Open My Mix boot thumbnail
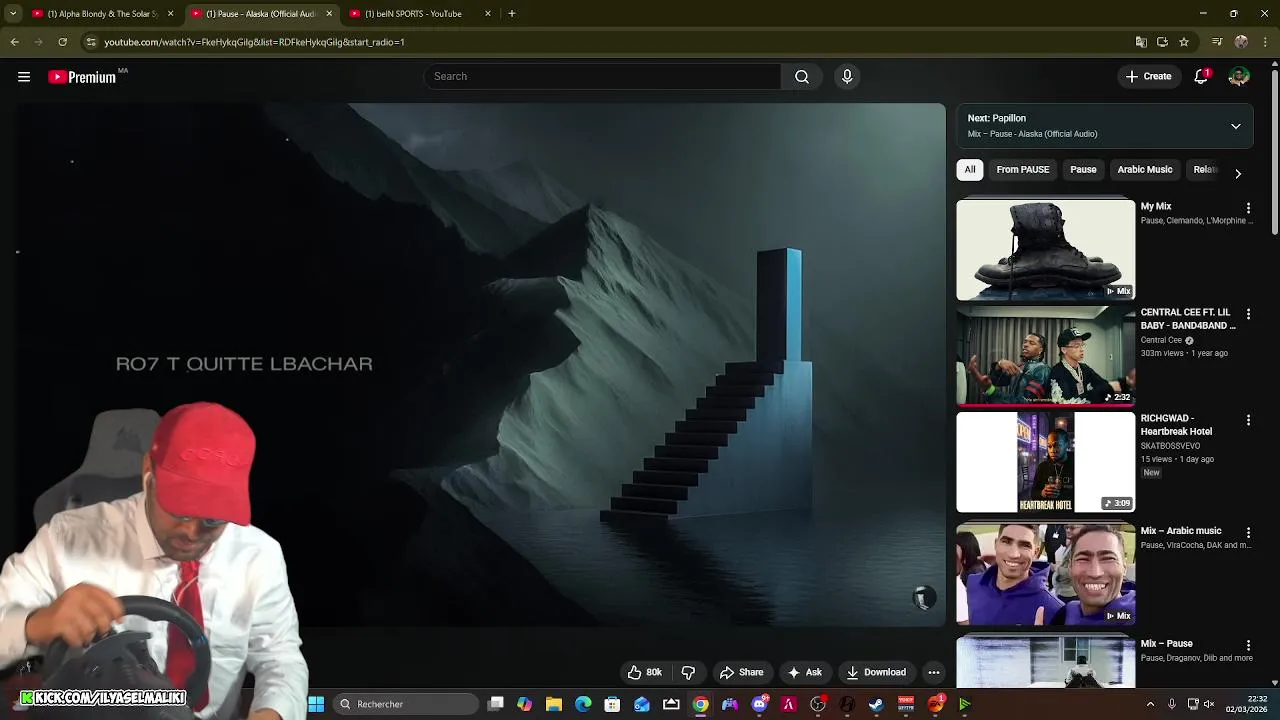1280x720 pixels. [x=1046, y=250]
